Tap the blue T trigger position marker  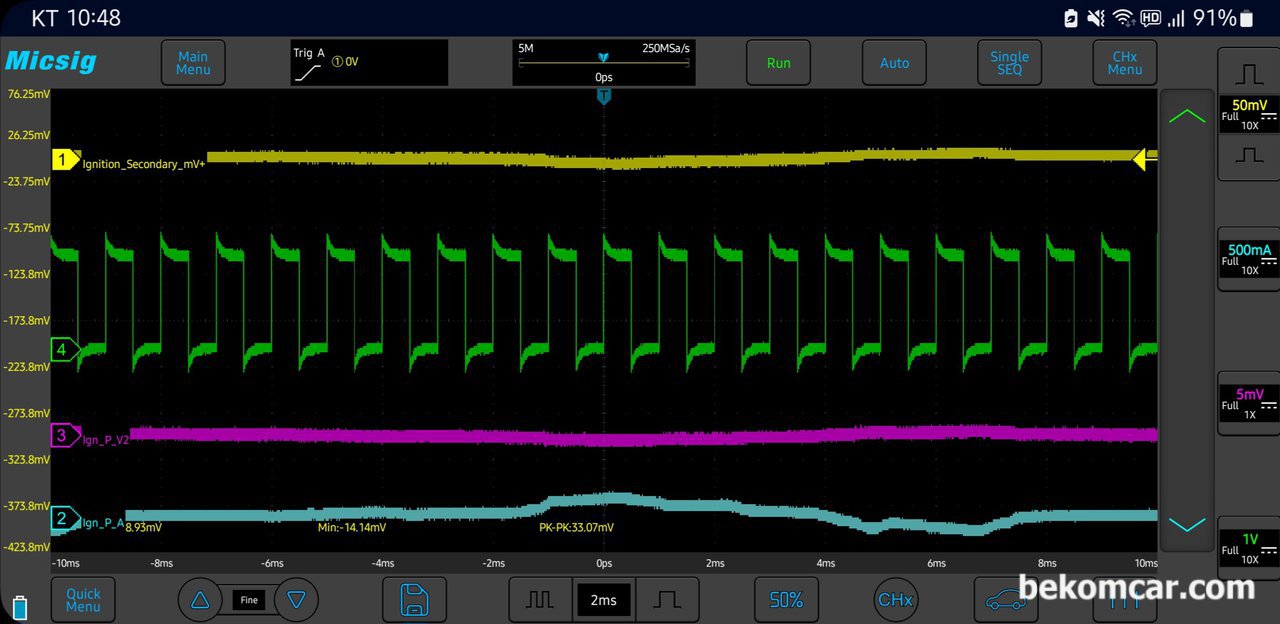[604, 96]
